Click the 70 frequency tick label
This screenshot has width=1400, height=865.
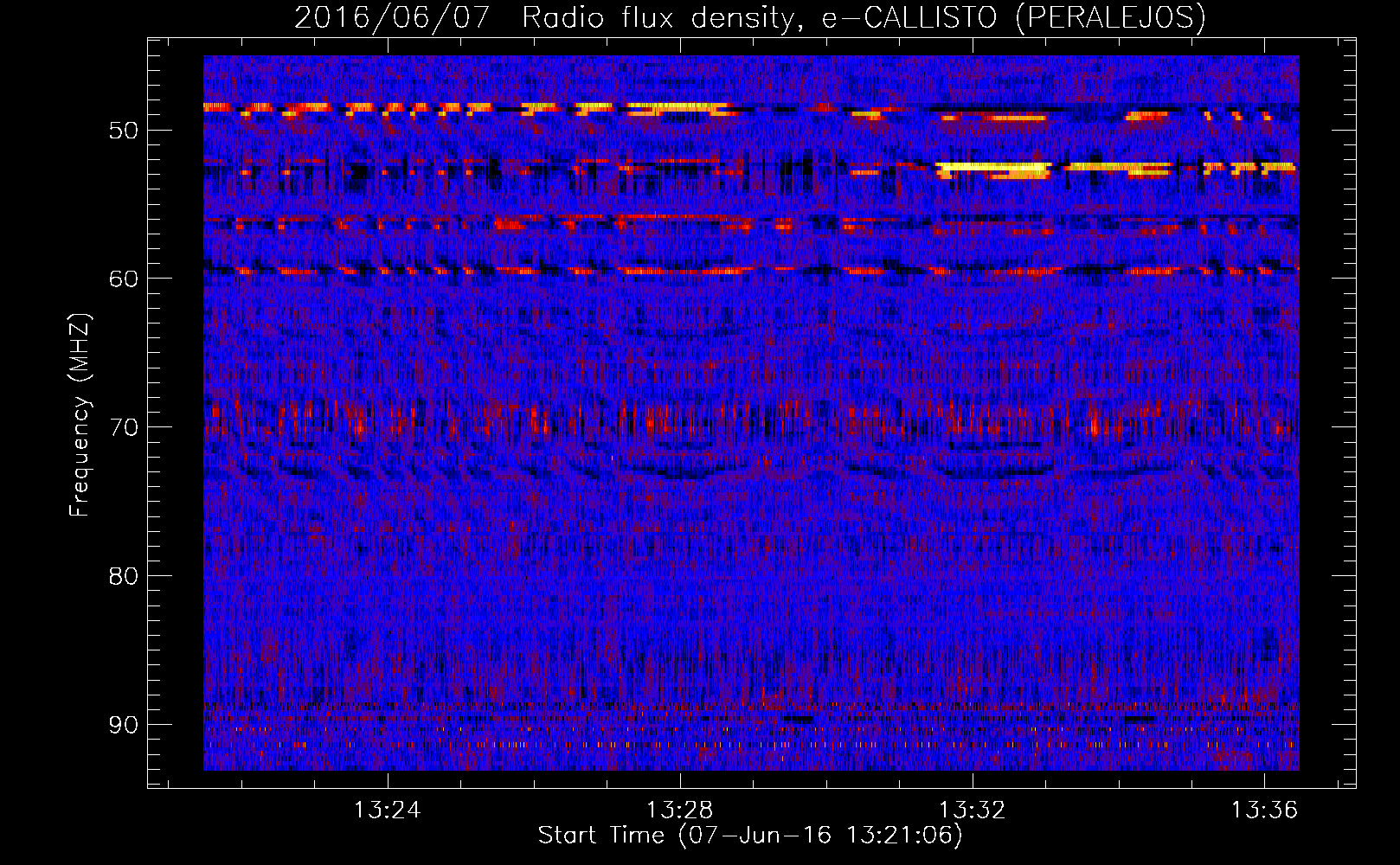coord(124,427)
